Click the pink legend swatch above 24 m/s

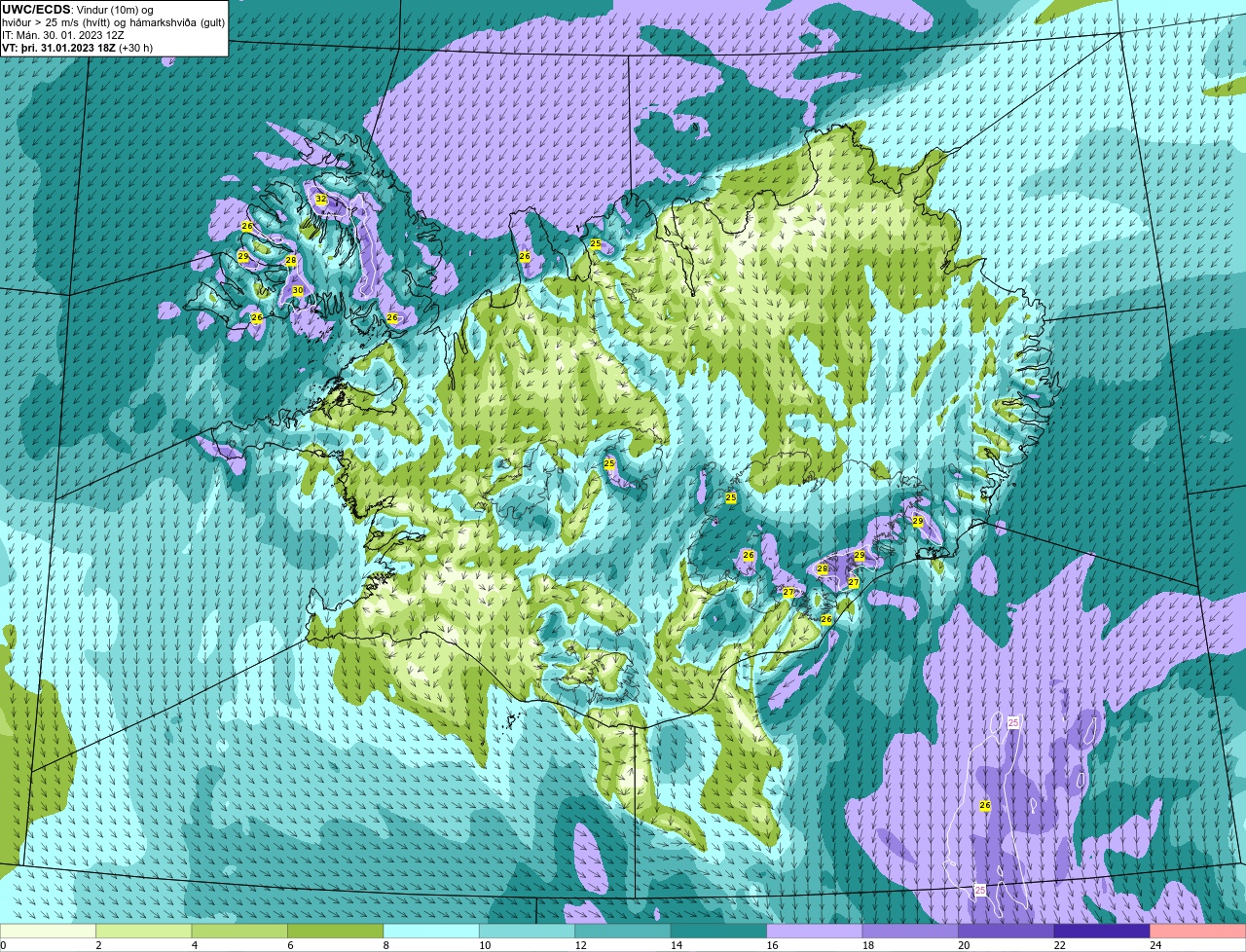[1198, 931]
